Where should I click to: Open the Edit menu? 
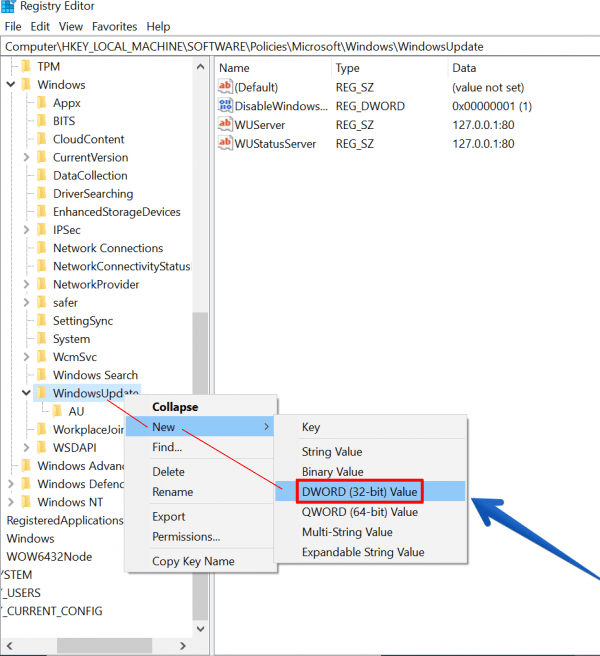(40, 26)
